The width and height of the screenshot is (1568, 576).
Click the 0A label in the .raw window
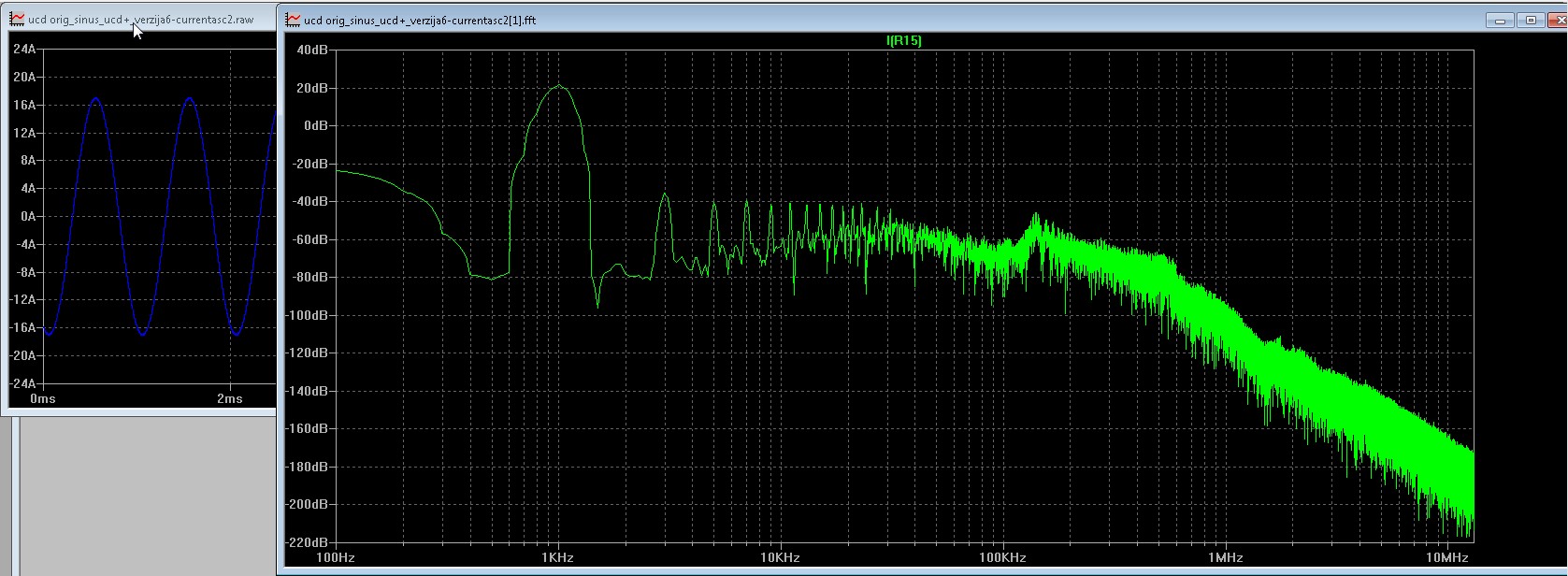[x=28, y=216]
